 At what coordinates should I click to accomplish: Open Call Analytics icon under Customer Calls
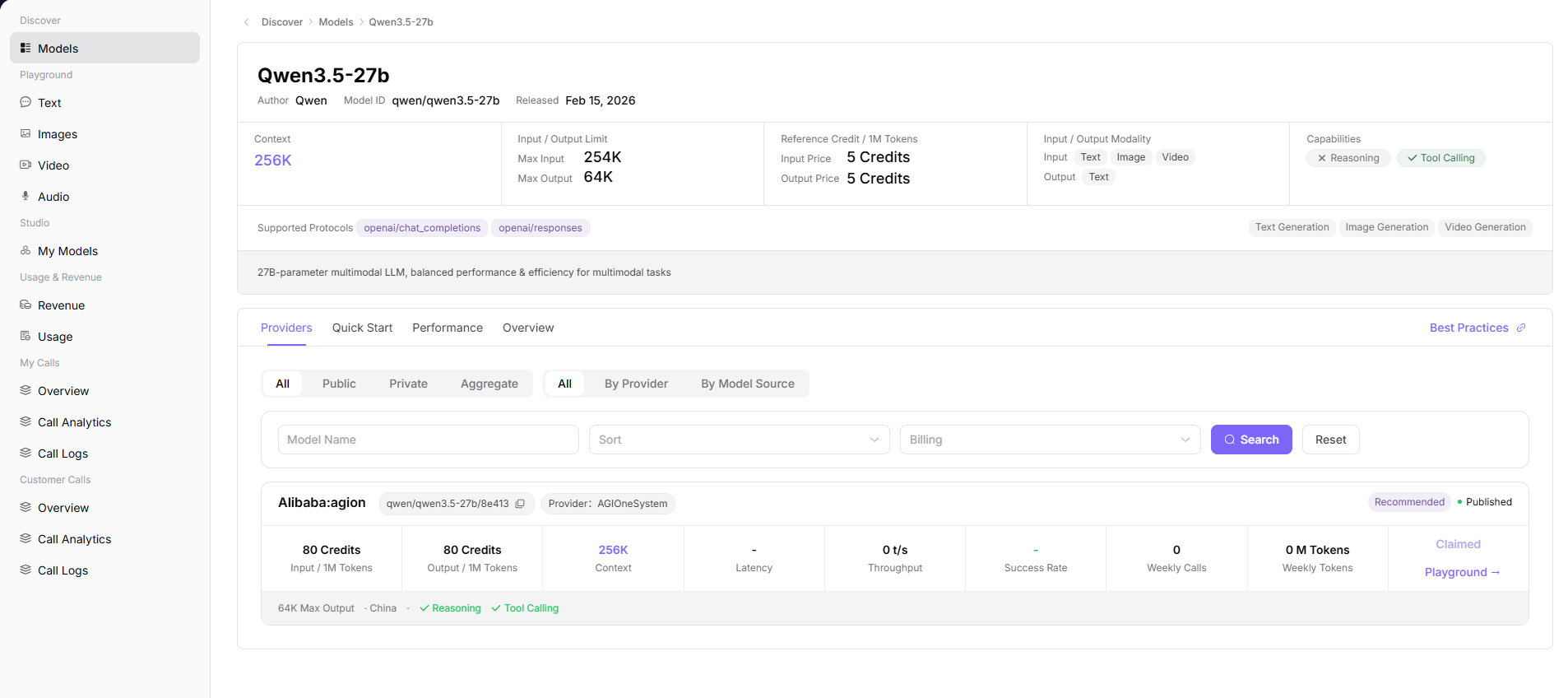[x=26, y=538]
